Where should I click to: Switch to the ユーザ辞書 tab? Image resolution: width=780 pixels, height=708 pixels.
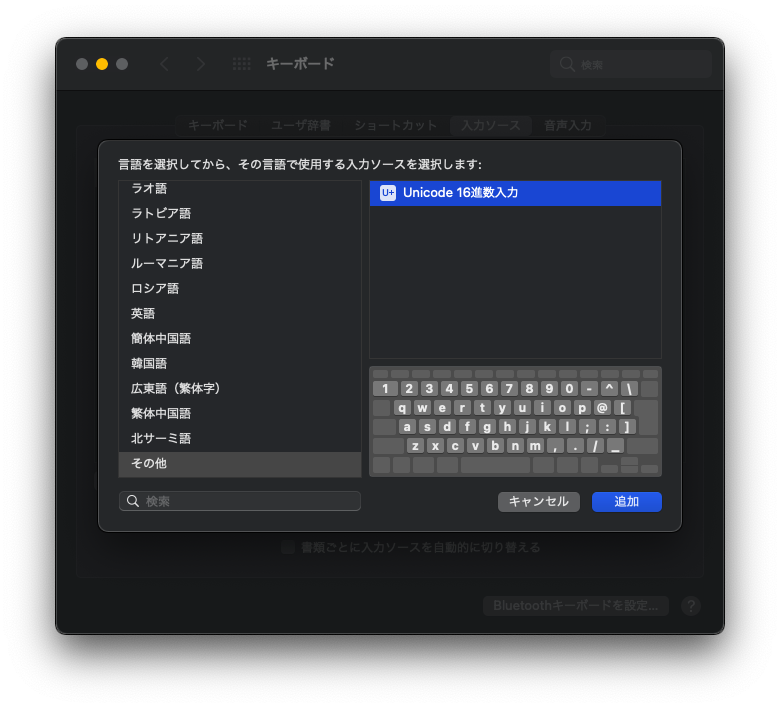(x=301, y=125)
